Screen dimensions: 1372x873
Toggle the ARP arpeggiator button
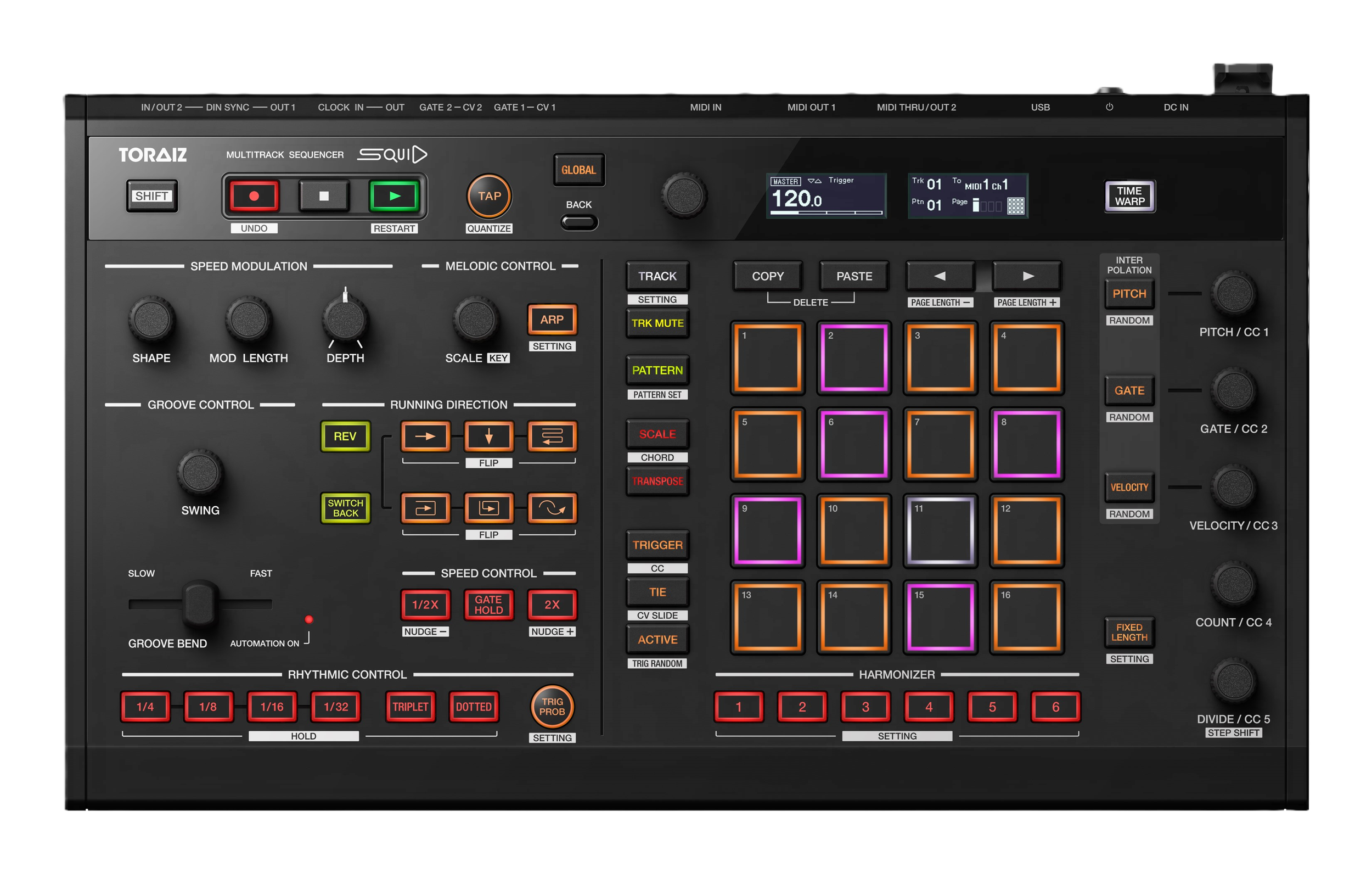552,320
